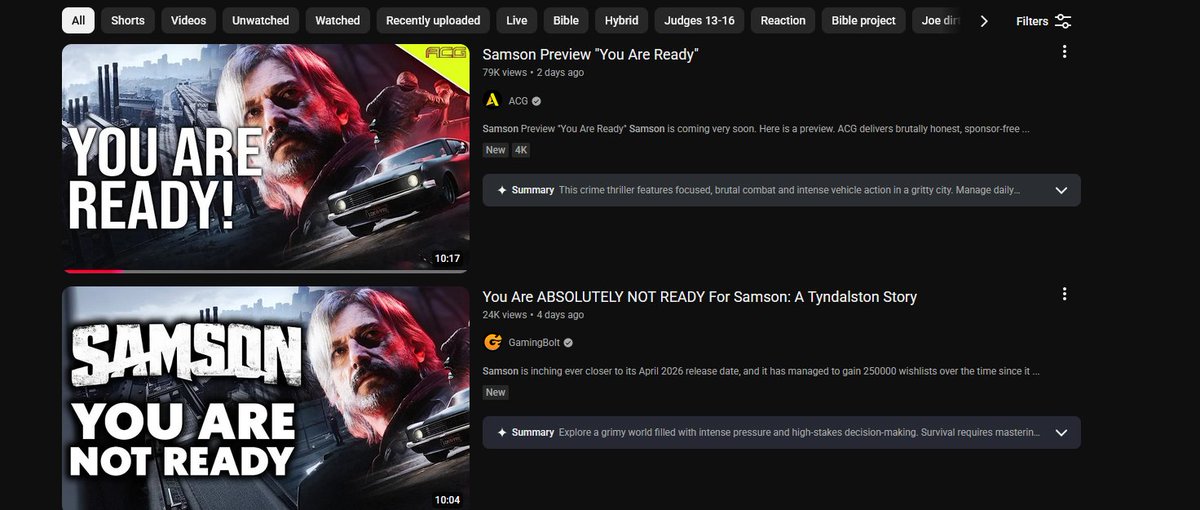Click the 79K views text
This screenshot has height=510, width=1200.
click(x=506, y=73)
